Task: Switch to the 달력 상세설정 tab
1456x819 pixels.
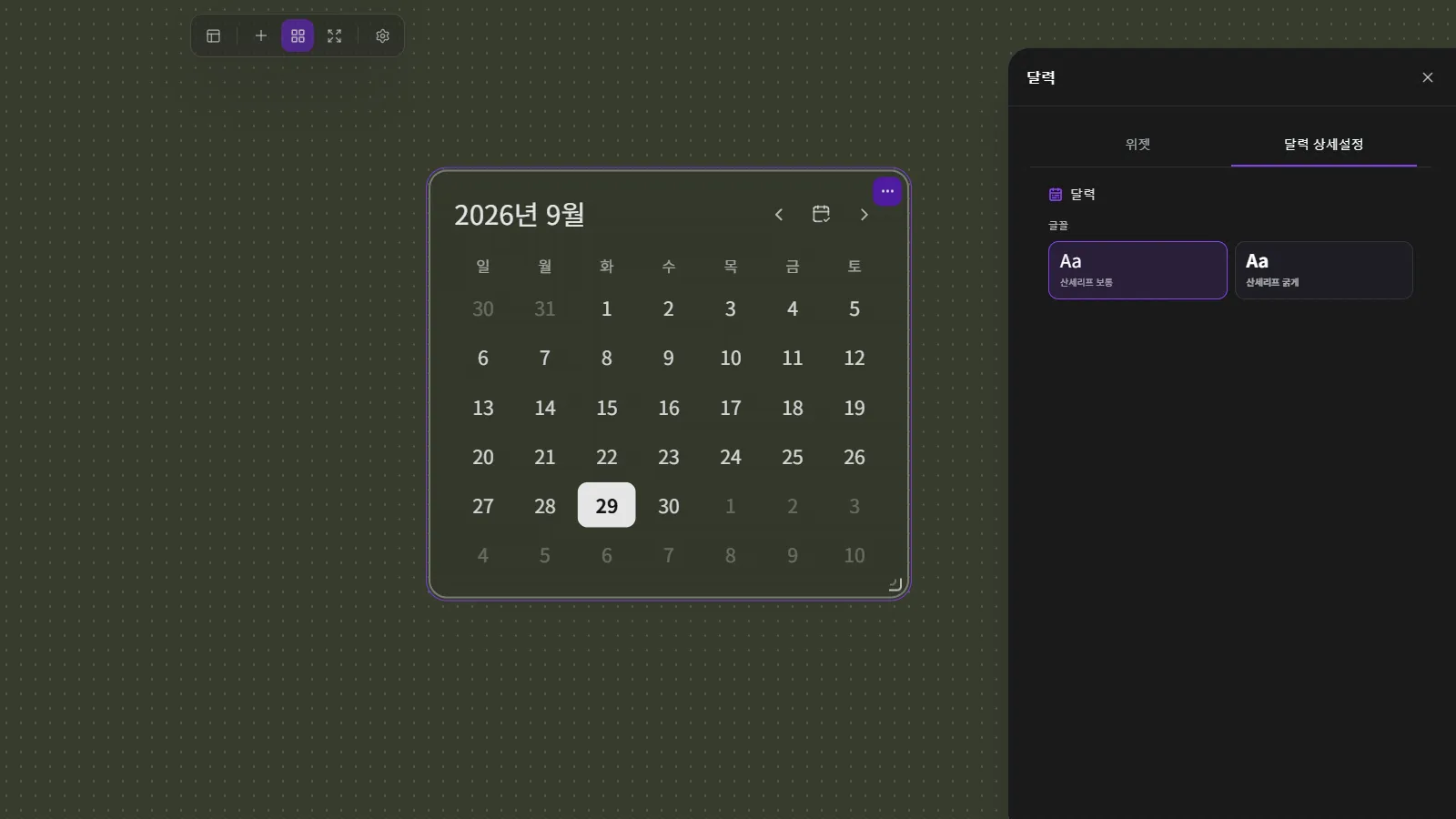Action: (1324, 144)
